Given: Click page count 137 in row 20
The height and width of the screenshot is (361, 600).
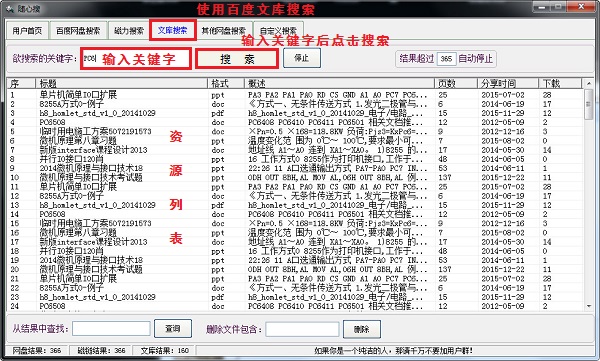Looking at the screenshot, I should click(x=445, y=269).
